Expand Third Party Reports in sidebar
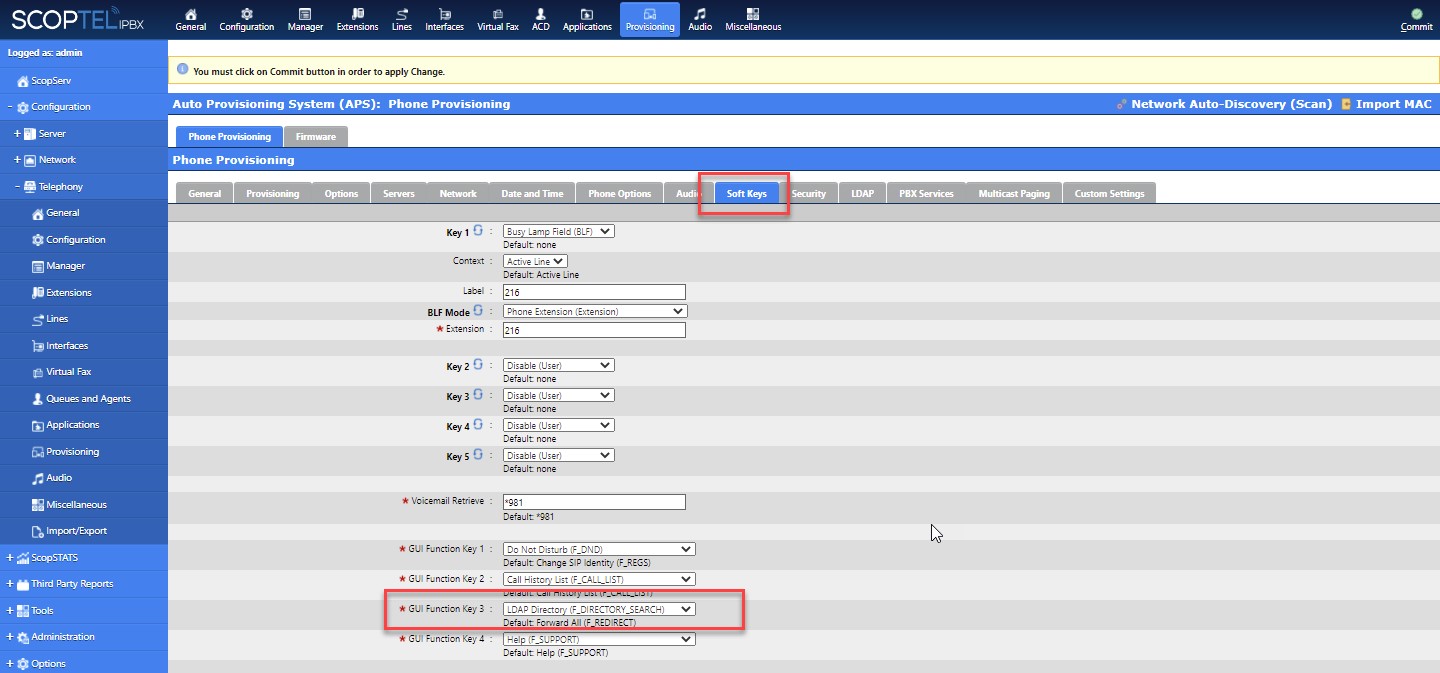This screenshot has height=673, width=1440. tap(10, 584)
